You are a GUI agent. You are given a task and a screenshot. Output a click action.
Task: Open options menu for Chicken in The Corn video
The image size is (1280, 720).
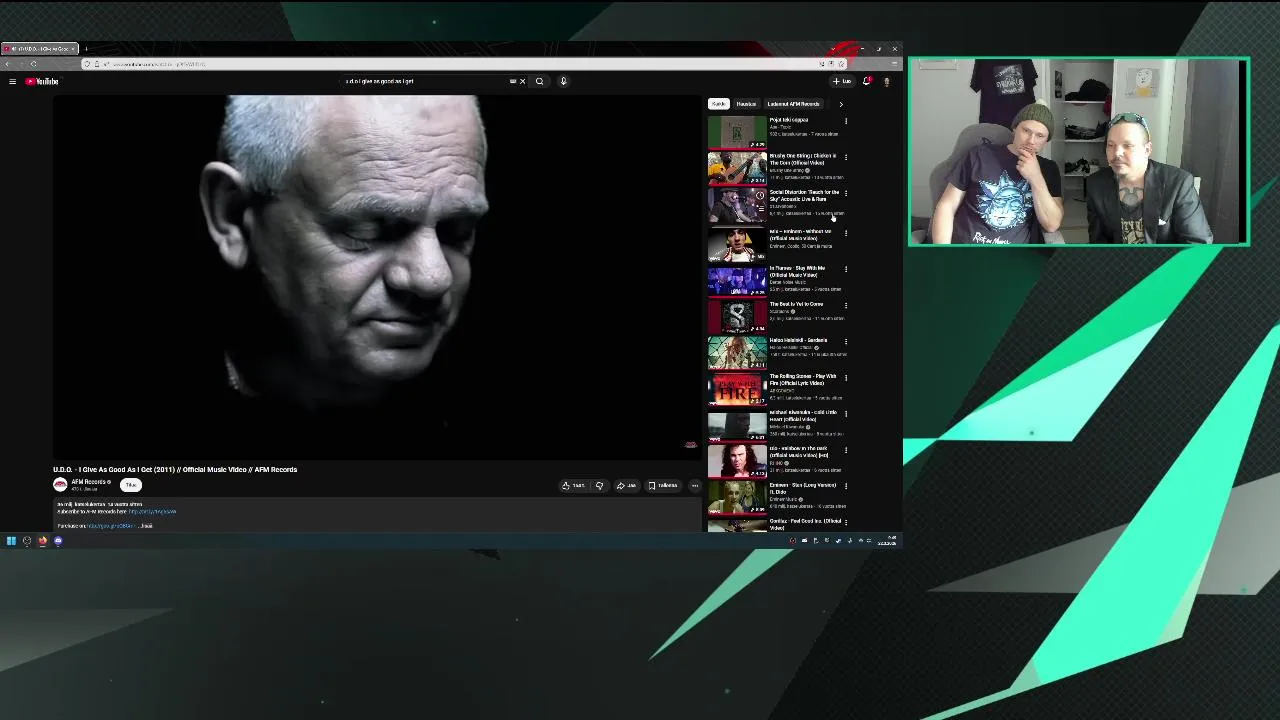coord(846,157)
